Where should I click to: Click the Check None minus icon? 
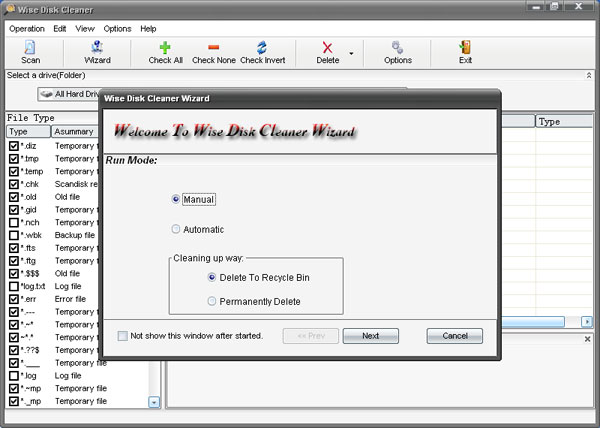point(214,47)
